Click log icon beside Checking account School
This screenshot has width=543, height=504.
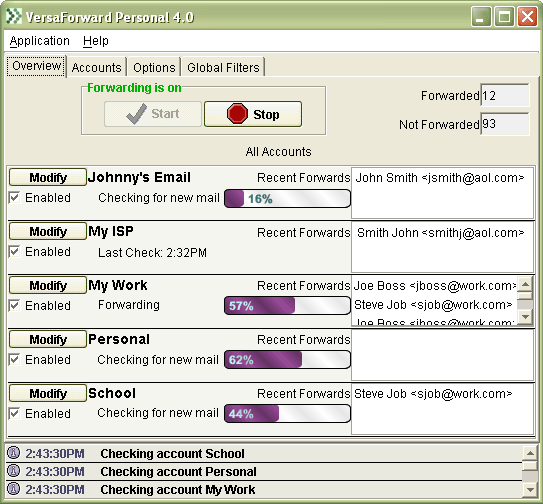point(14,453)
